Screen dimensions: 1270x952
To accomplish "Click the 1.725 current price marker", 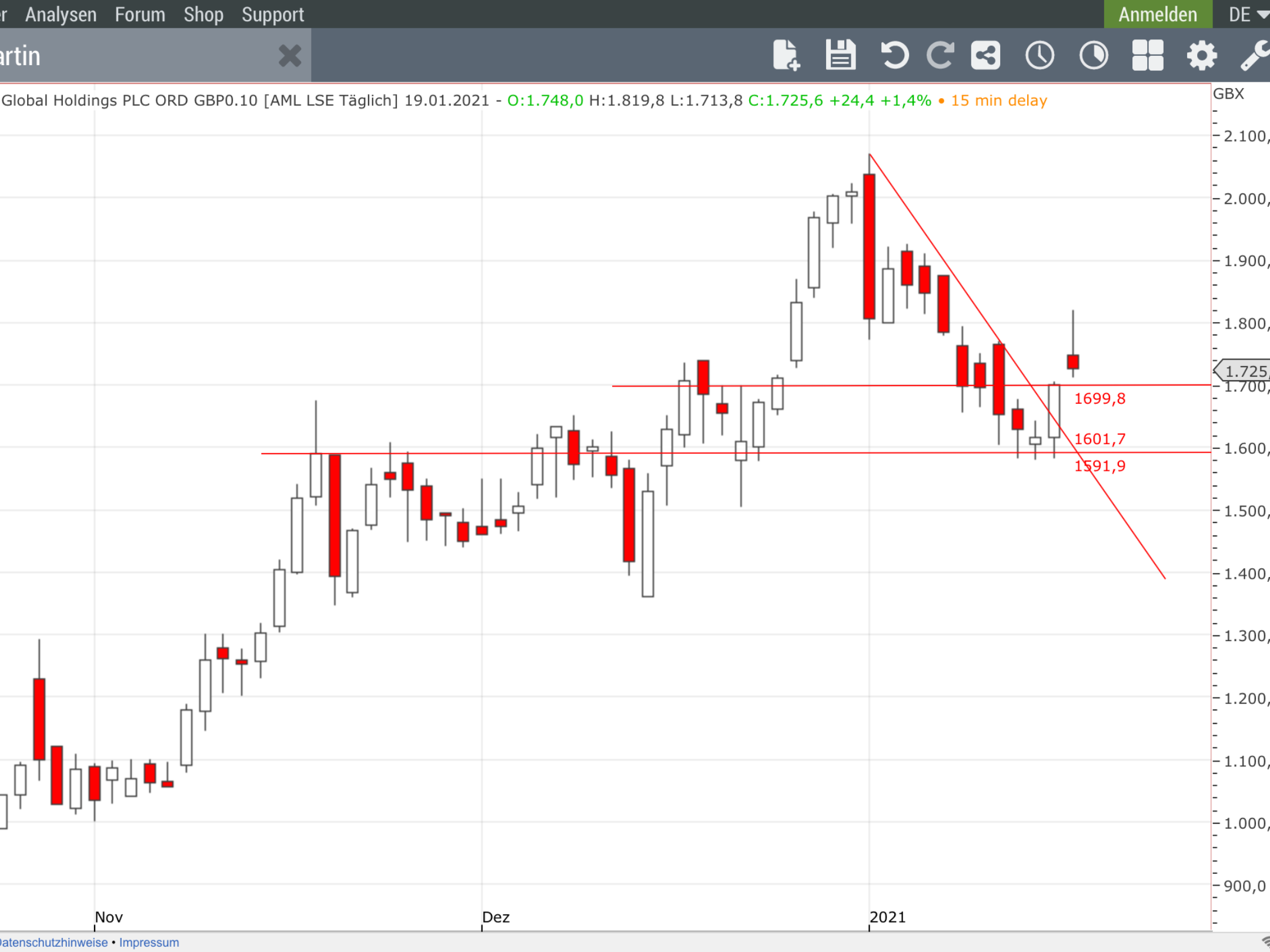I will [1244, 371].
